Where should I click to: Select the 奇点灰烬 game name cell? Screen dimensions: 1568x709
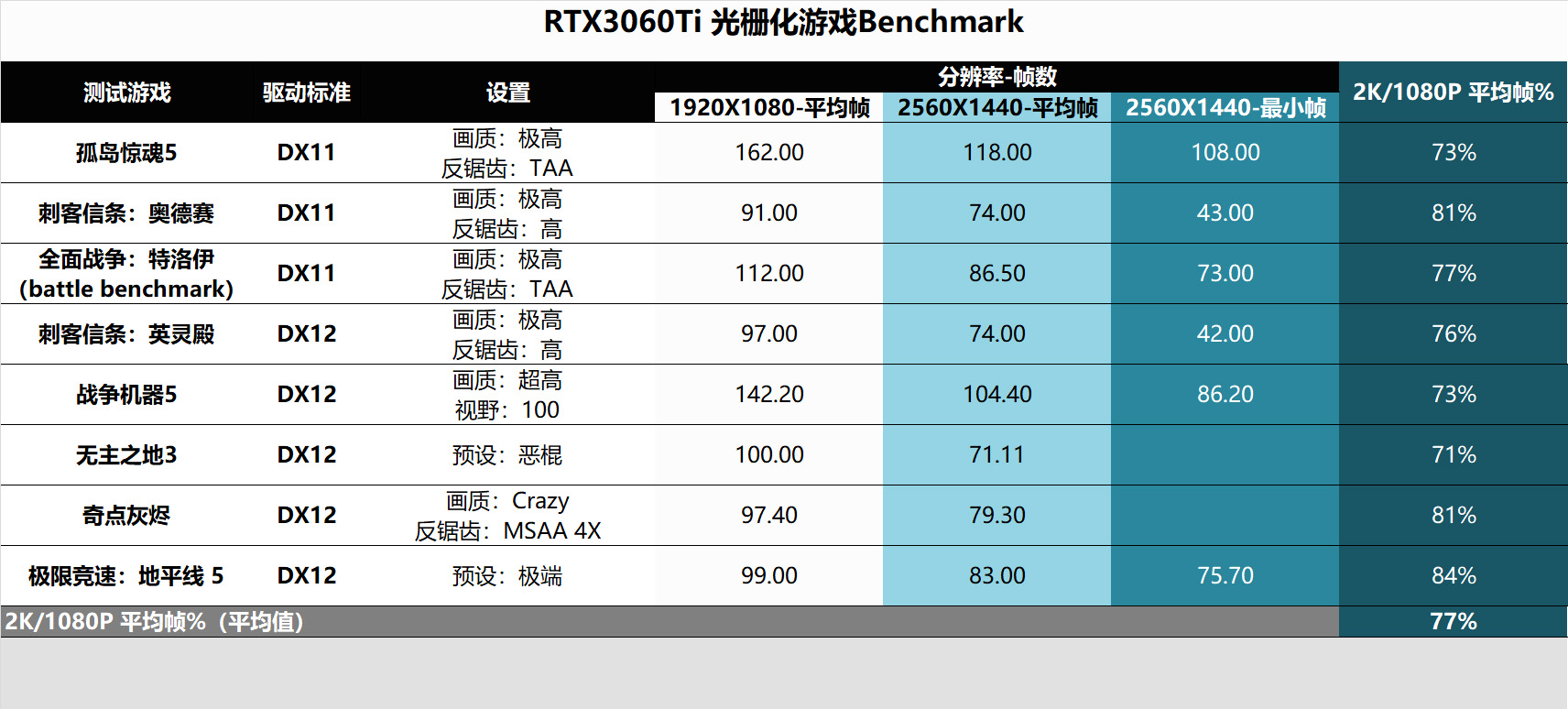(x=126, y=516)
